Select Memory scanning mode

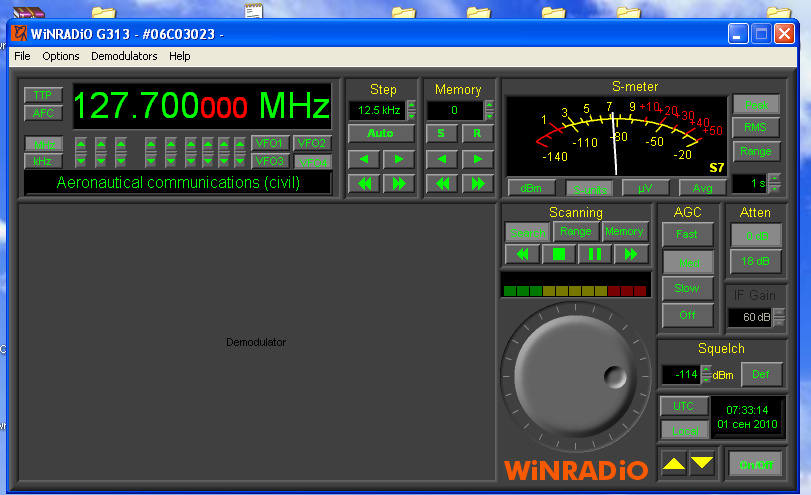click(x=624, y=231)
